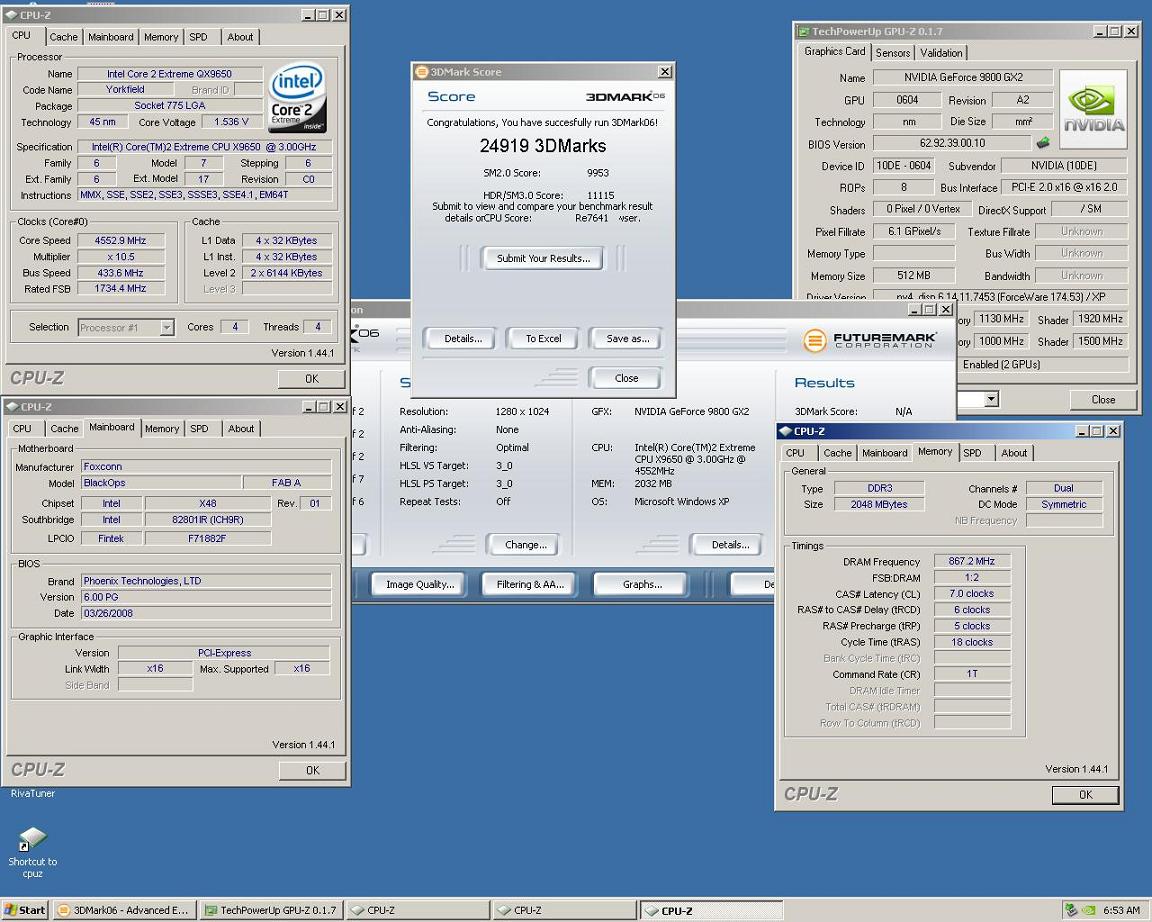1152x922 pixels.
Task: Close the 3DMark Score dialog via Close button
Action: click(x=626, y=378)
